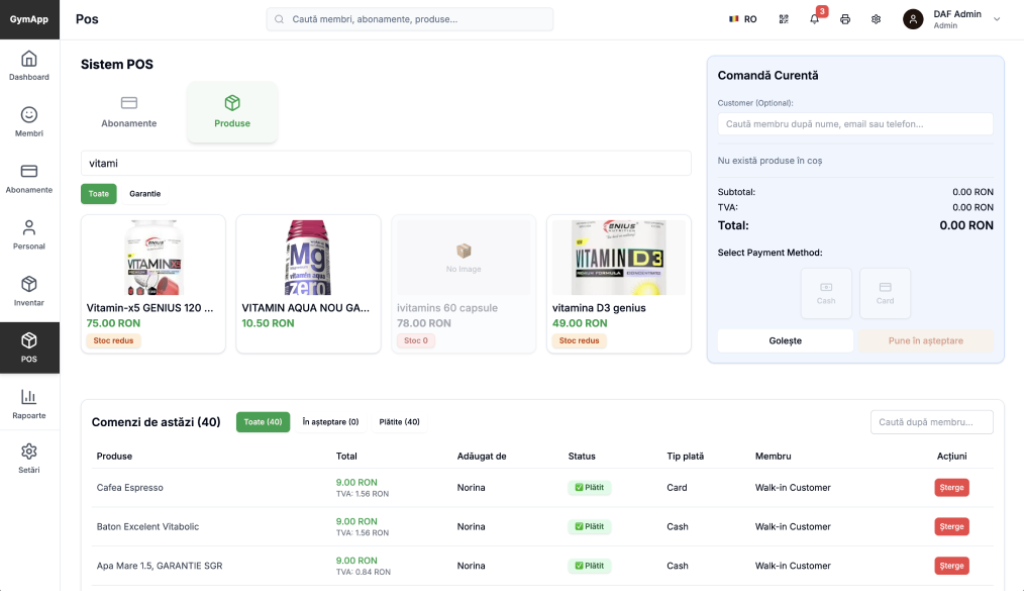This screenshot has width=1024, height=591.
Task: Click customer search field in Comandă Curentă
Action: [855, 124]
